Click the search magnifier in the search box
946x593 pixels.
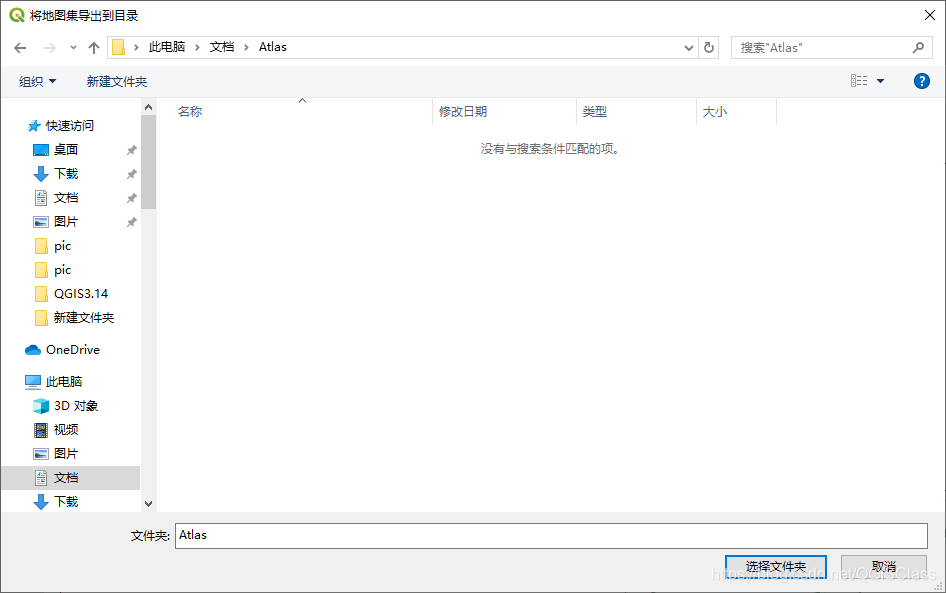click(917, 47)
